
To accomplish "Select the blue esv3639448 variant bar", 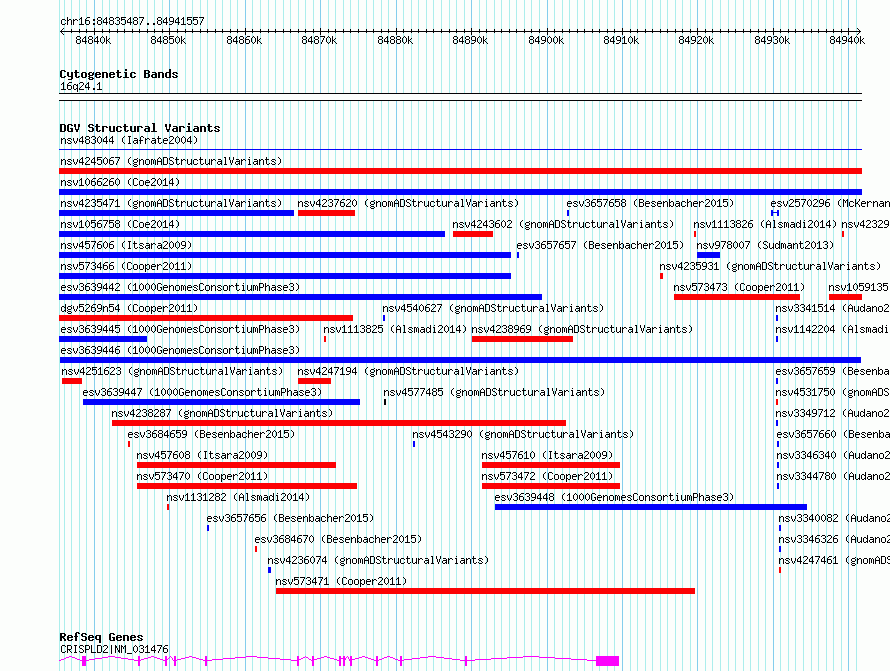I will [651, 507].
